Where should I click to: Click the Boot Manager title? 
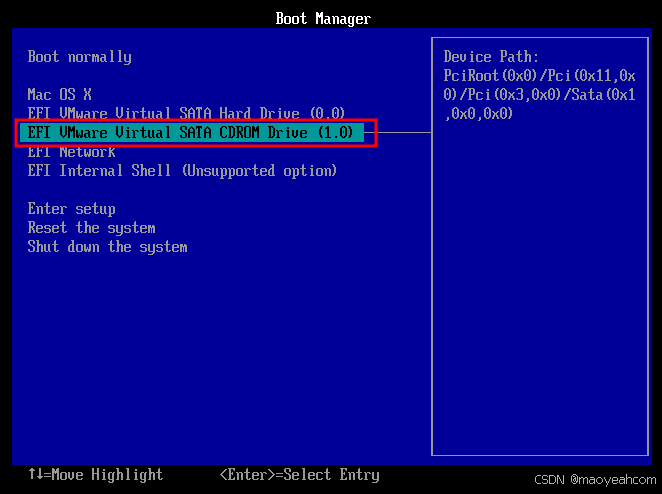point(323,19)
